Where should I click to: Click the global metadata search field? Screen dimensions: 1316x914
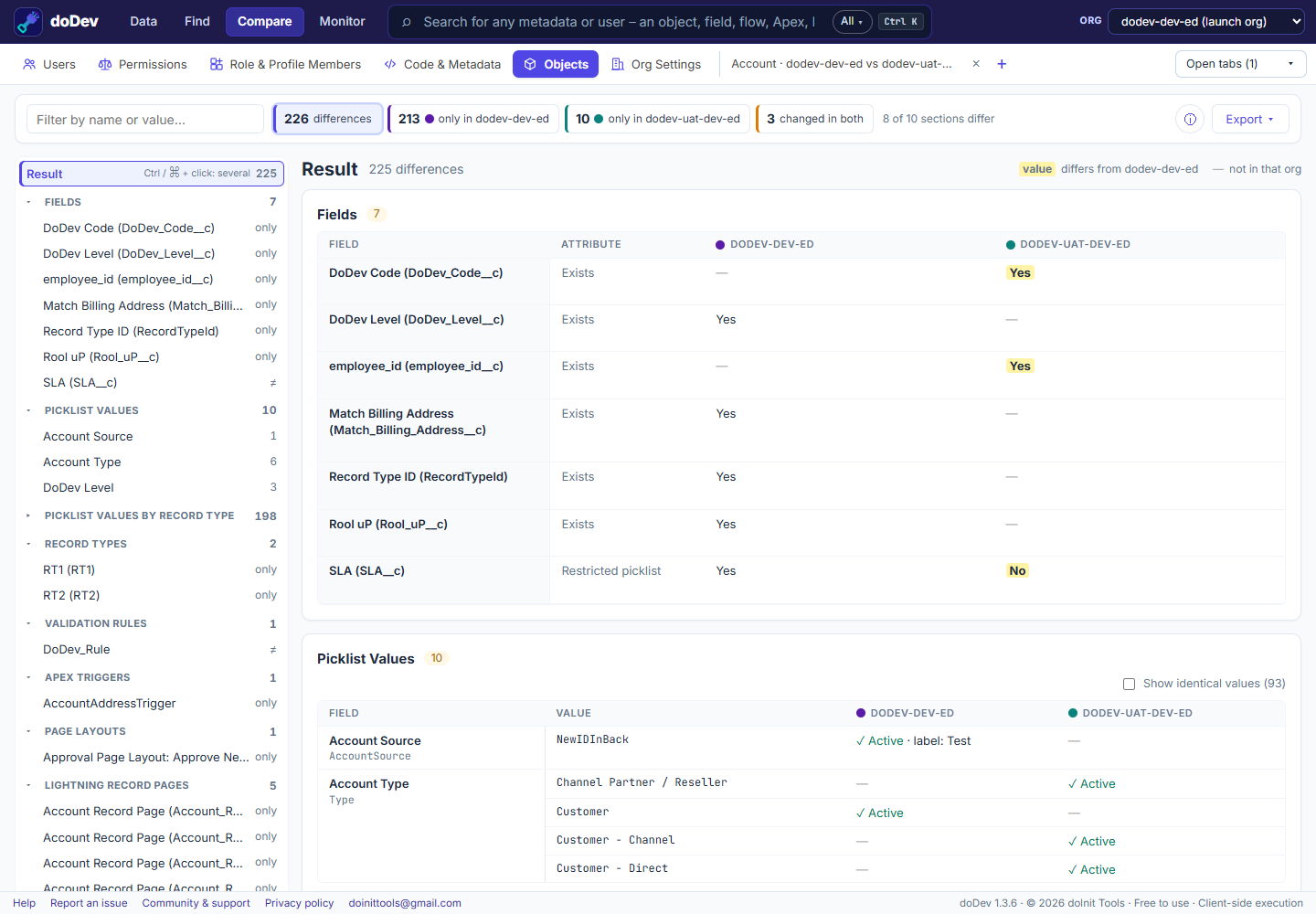coord(619,22)
